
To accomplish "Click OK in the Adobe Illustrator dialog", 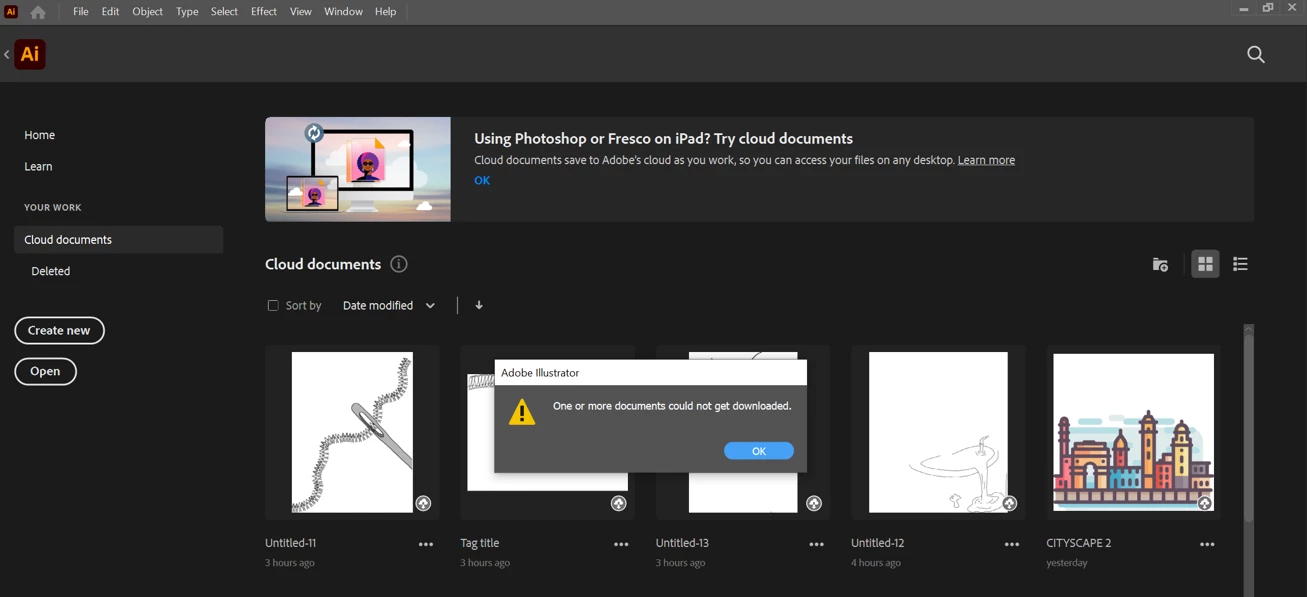I will pos(759,451).
